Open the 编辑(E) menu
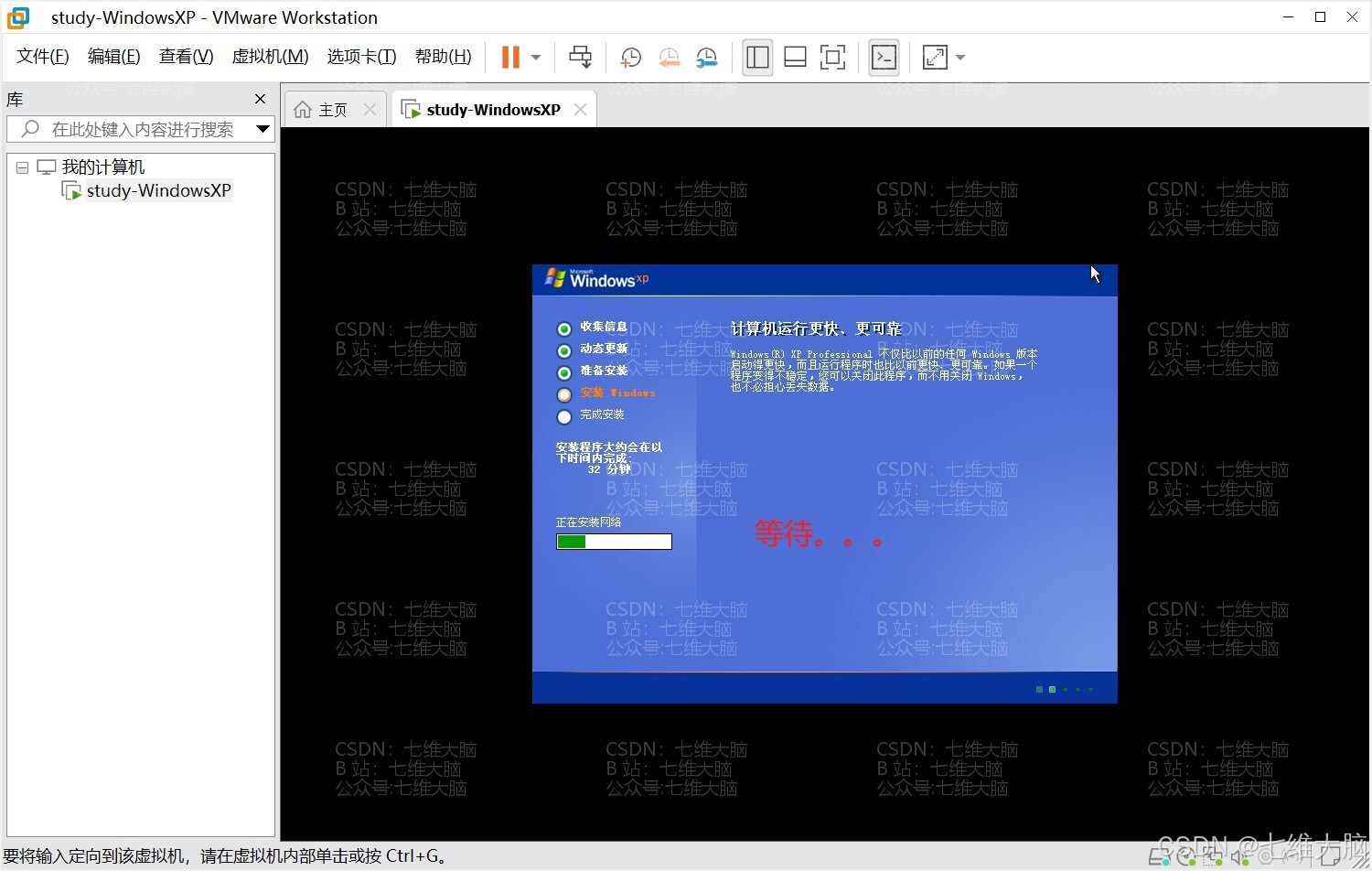Screen dimensions: 1372x871 click(x=114, y=57)
